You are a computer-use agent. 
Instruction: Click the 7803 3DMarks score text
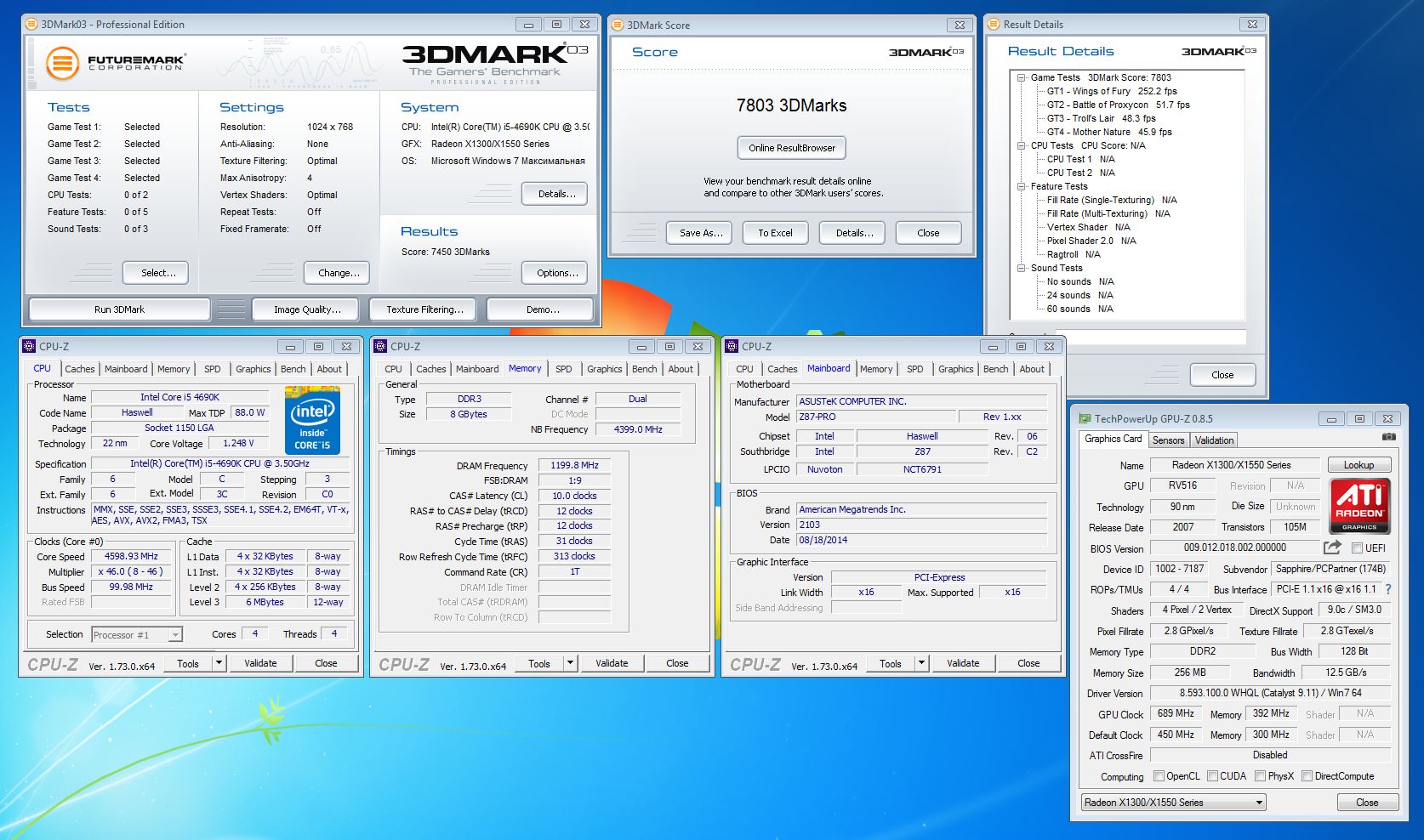(791, 105)
